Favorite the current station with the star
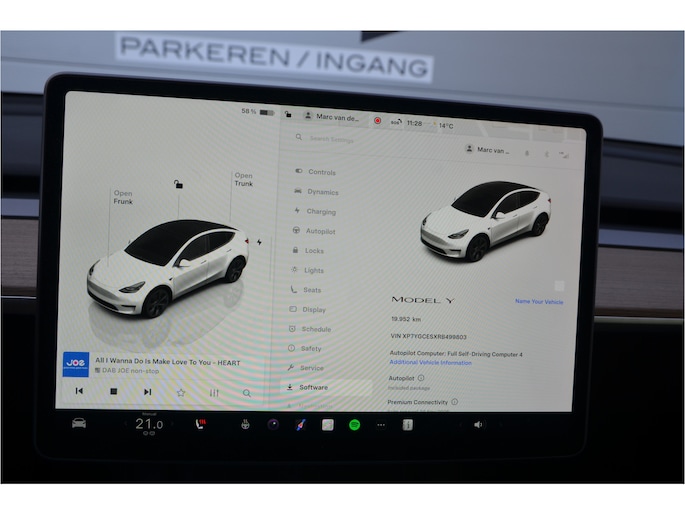Image resolution: width=685 pixels, height=514 pixels. pos(181,393)
